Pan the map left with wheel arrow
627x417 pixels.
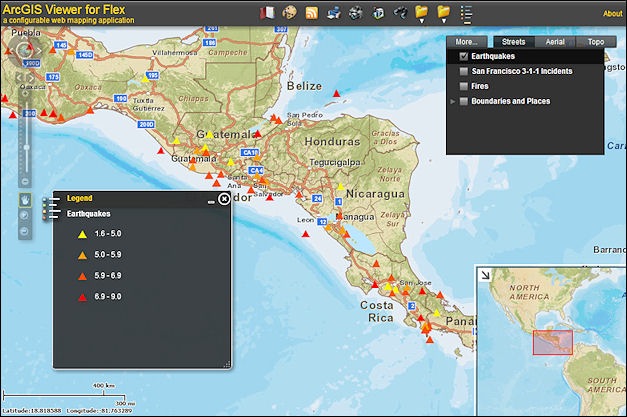(x=9, y=51)
